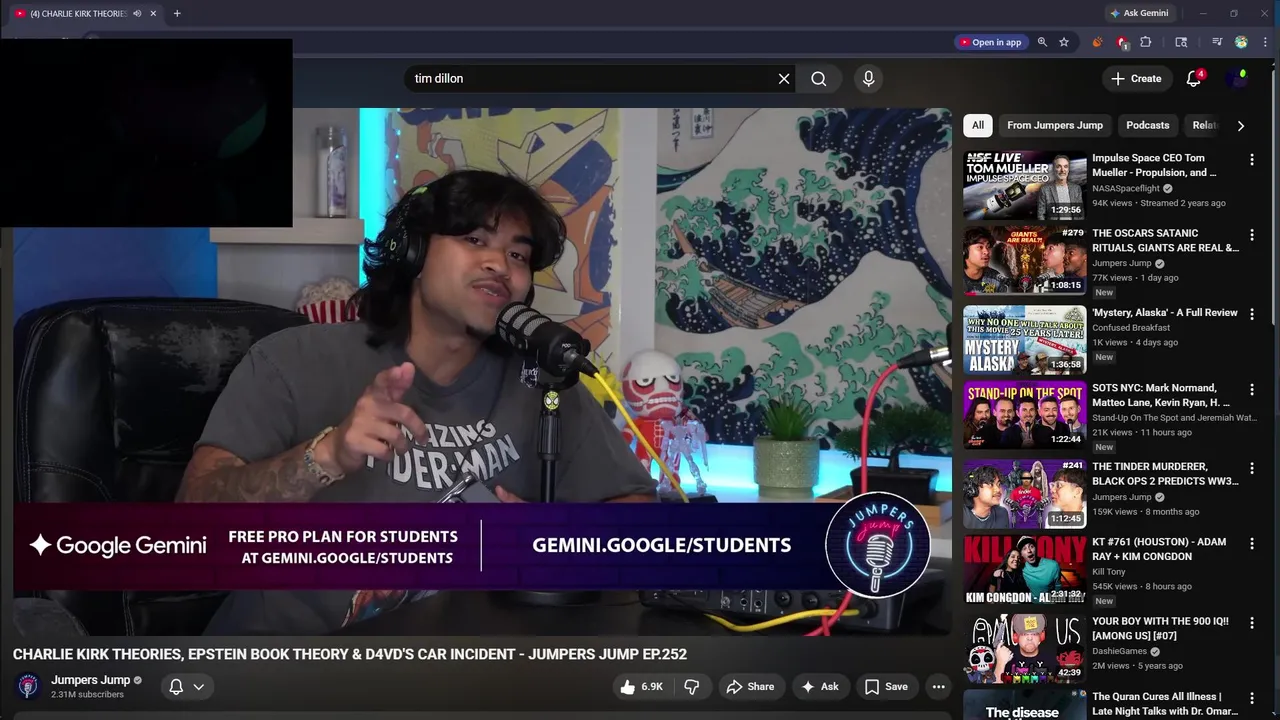Open the Confused Breakfast channel name
Image resolution: width=1280 pixels, height=720 pixels.
pyautogui.click(x=1131, y=328)
